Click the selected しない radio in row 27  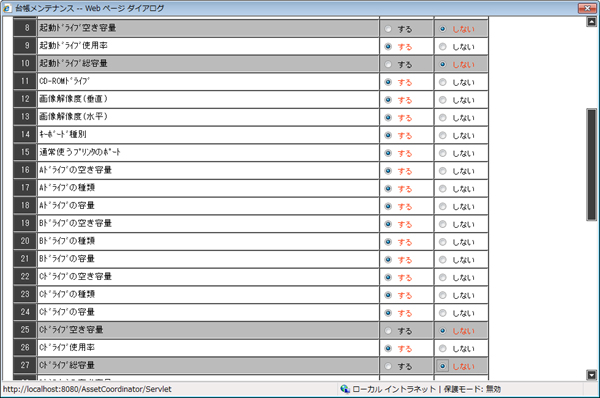click(443, 366)
